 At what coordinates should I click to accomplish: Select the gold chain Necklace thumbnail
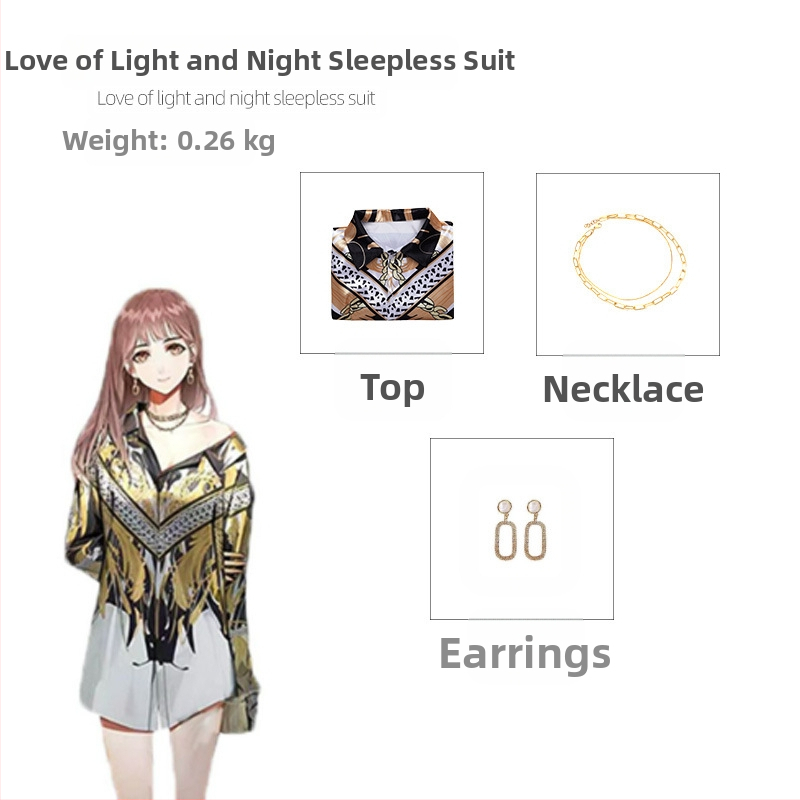(x=628, y=264)
